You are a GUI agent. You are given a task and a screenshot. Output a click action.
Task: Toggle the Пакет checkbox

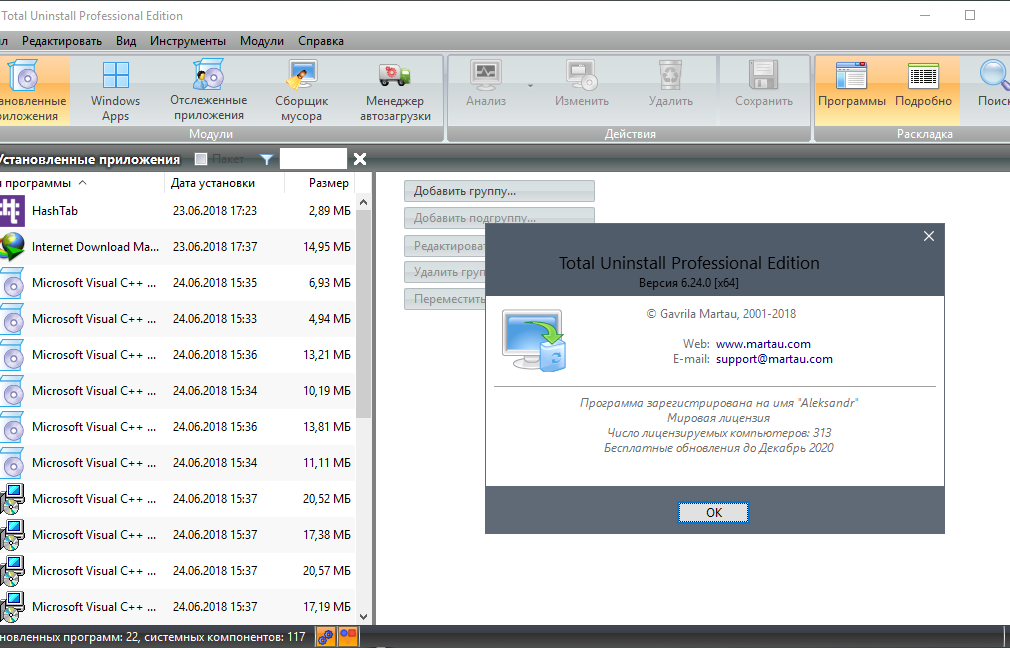[201, 159]
